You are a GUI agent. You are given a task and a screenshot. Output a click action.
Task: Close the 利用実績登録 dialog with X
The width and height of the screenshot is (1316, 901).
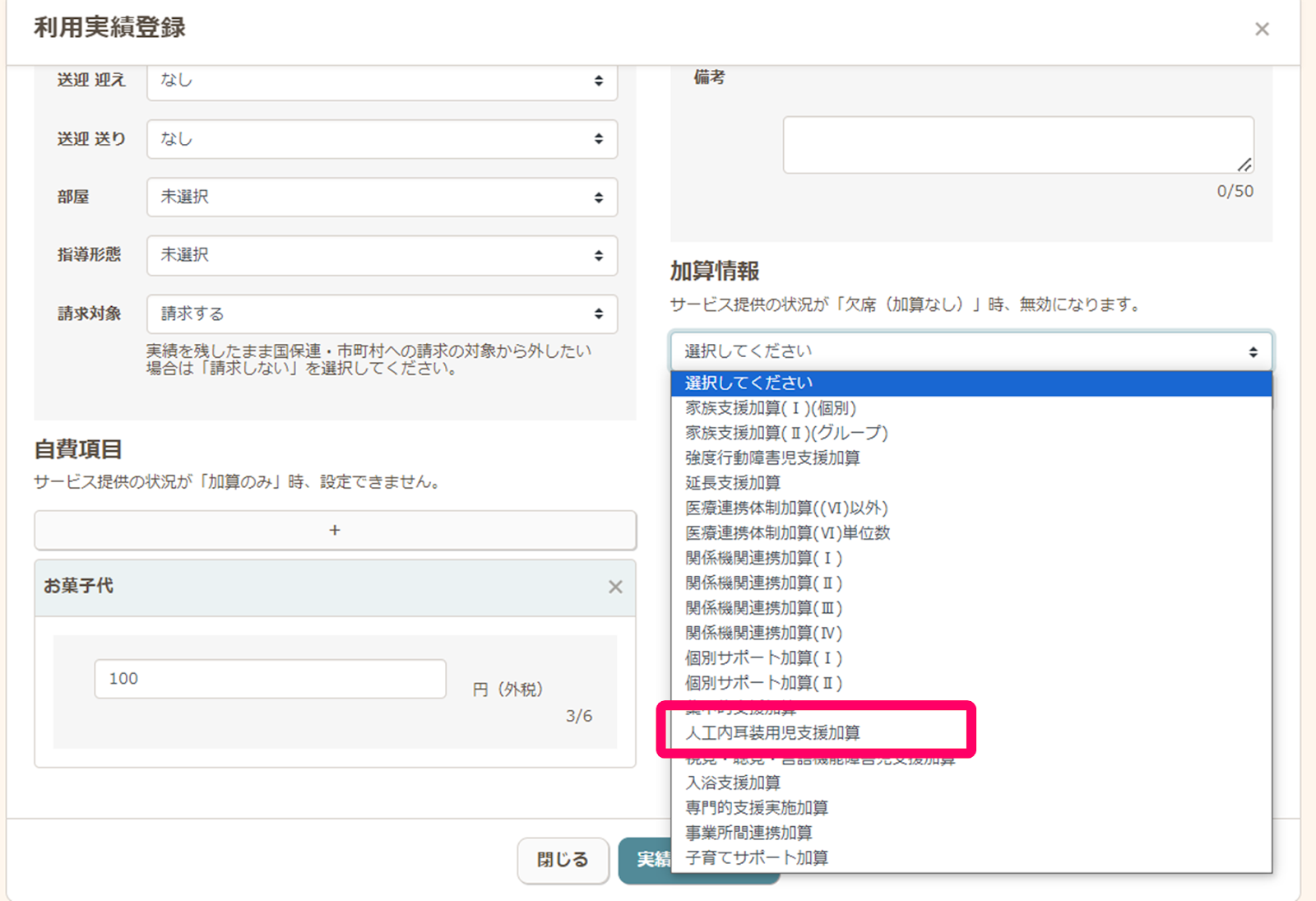[x=1262, y=30]
